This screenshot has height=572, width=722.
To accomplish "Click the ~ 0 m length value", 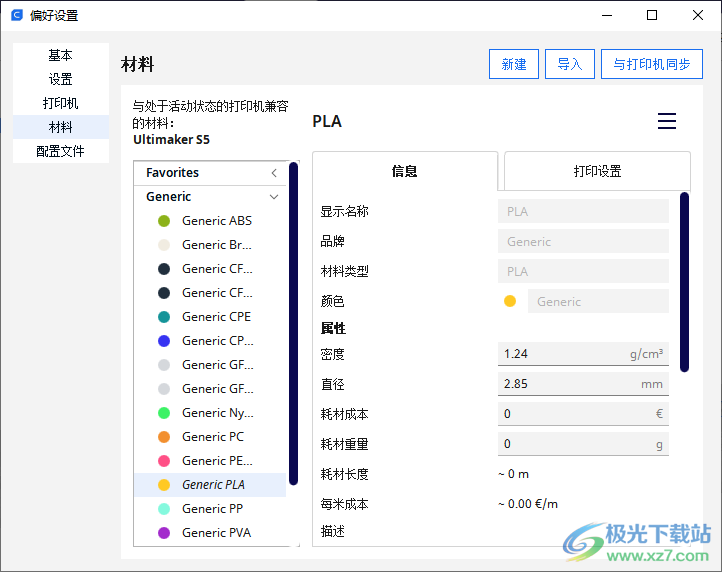I will [513, 474].
